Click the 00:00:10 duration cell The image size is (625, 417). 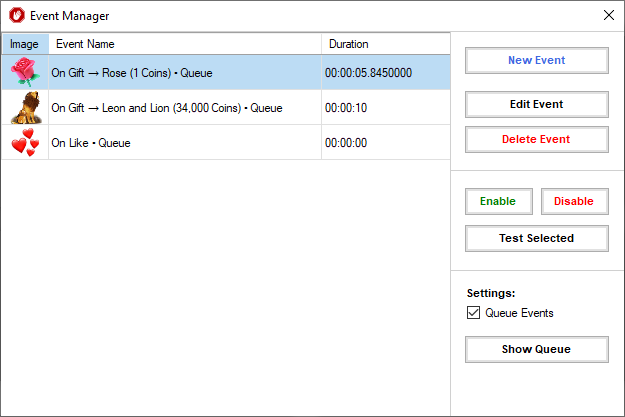tap(386, 108)
